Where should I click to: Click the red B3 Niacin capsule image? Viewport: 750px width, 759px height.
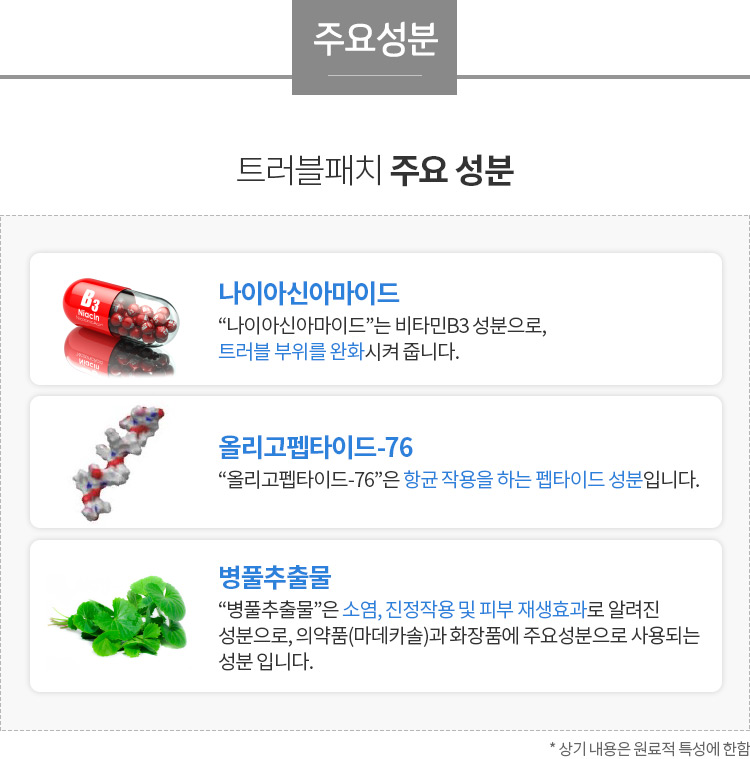[121, 311]
